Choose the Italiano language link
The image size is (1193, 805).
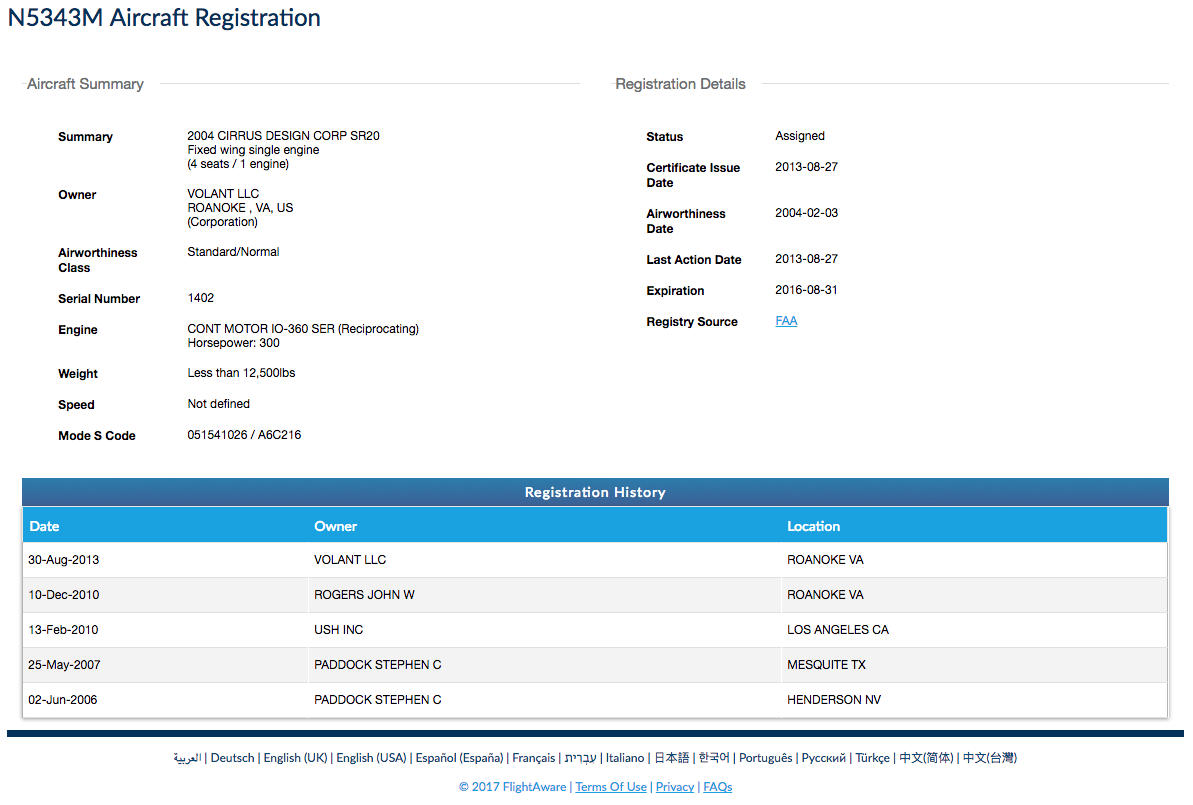pos(625,758)
